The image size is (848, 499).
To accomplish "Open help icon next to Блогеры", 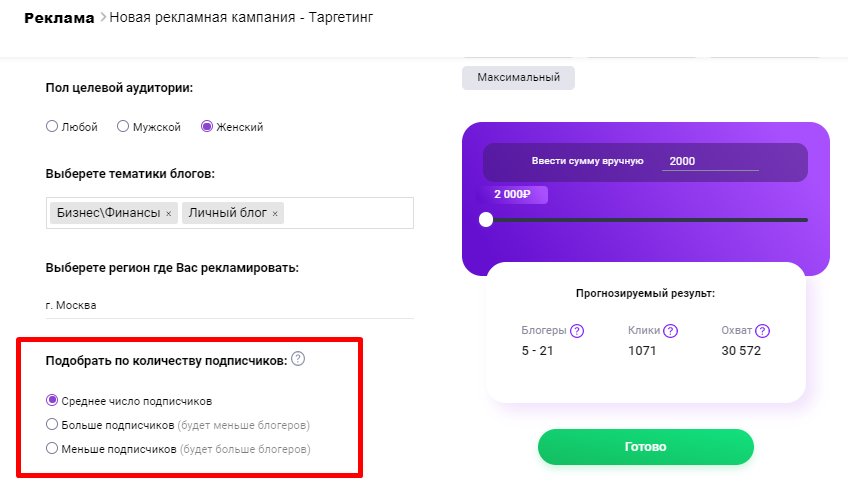I will pos(577,331).
